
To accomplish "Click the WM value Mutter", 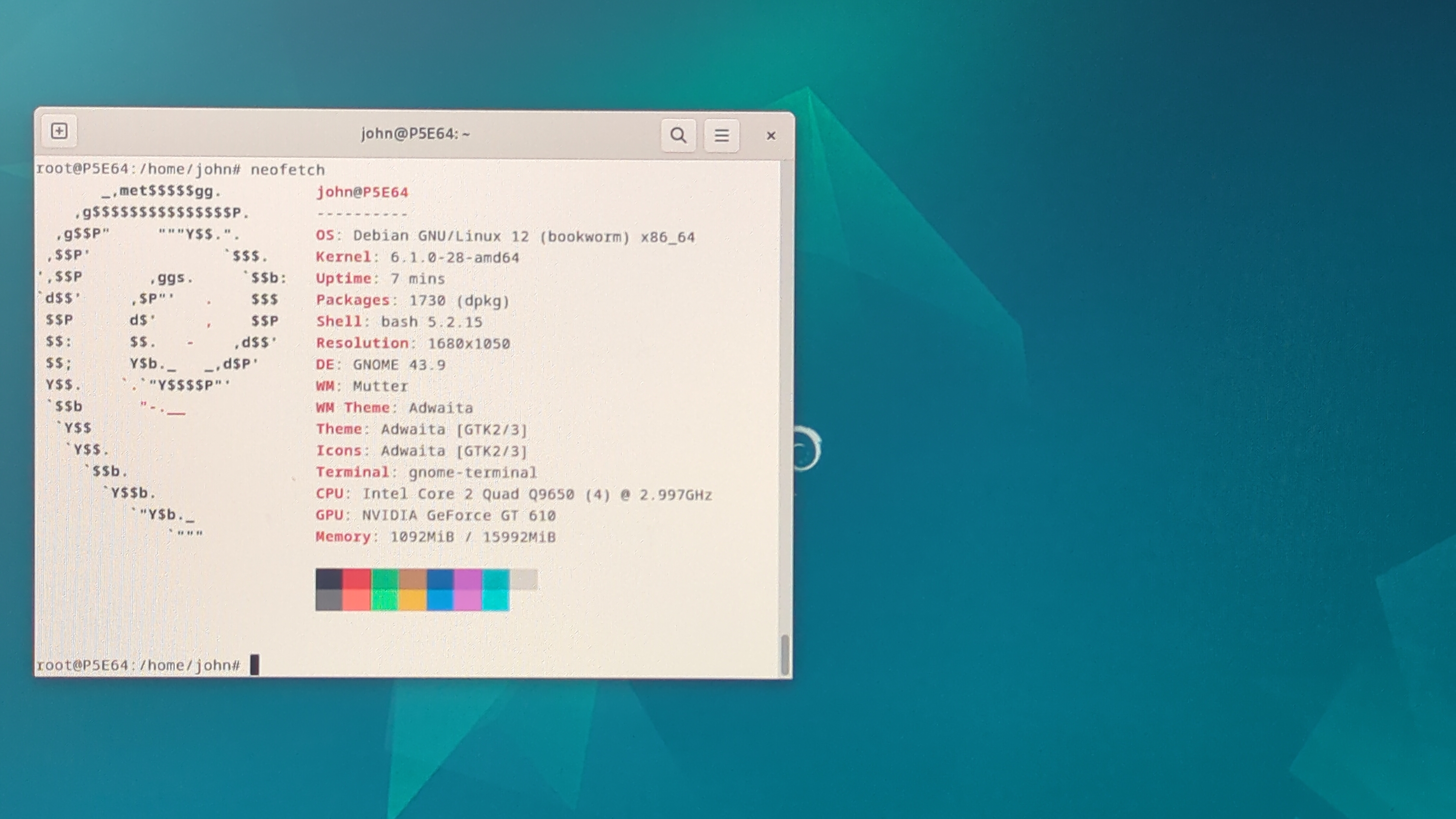I will click(x=380, y=387).
